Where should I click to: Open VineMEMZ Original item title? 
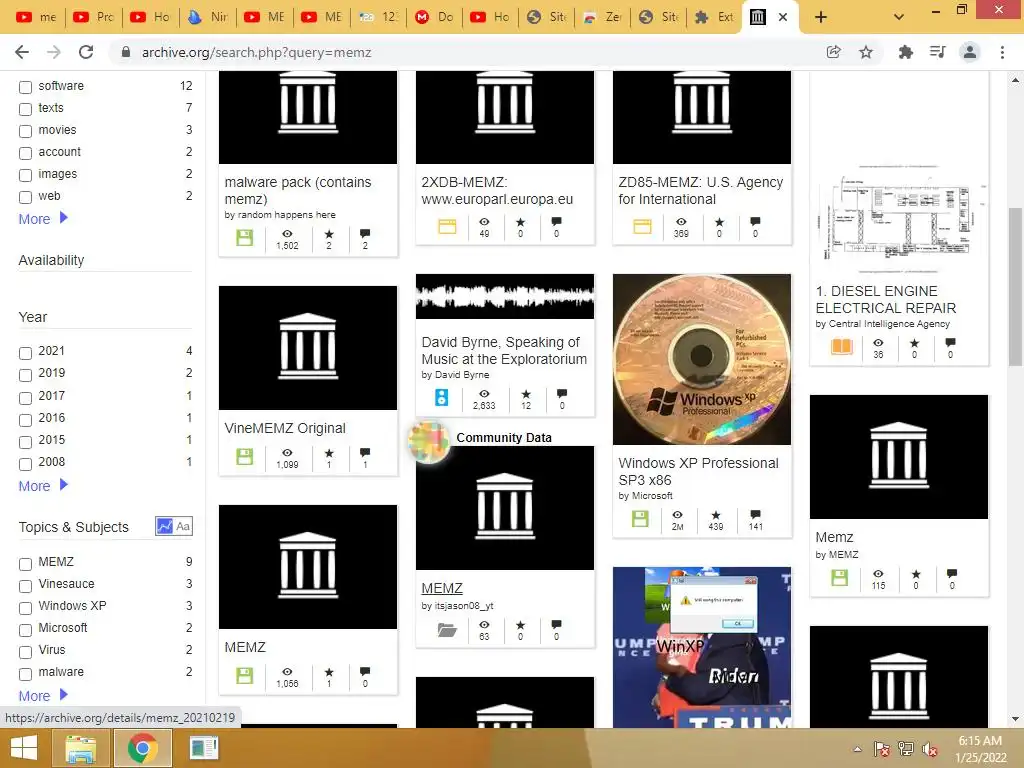(x=285, y=428)
